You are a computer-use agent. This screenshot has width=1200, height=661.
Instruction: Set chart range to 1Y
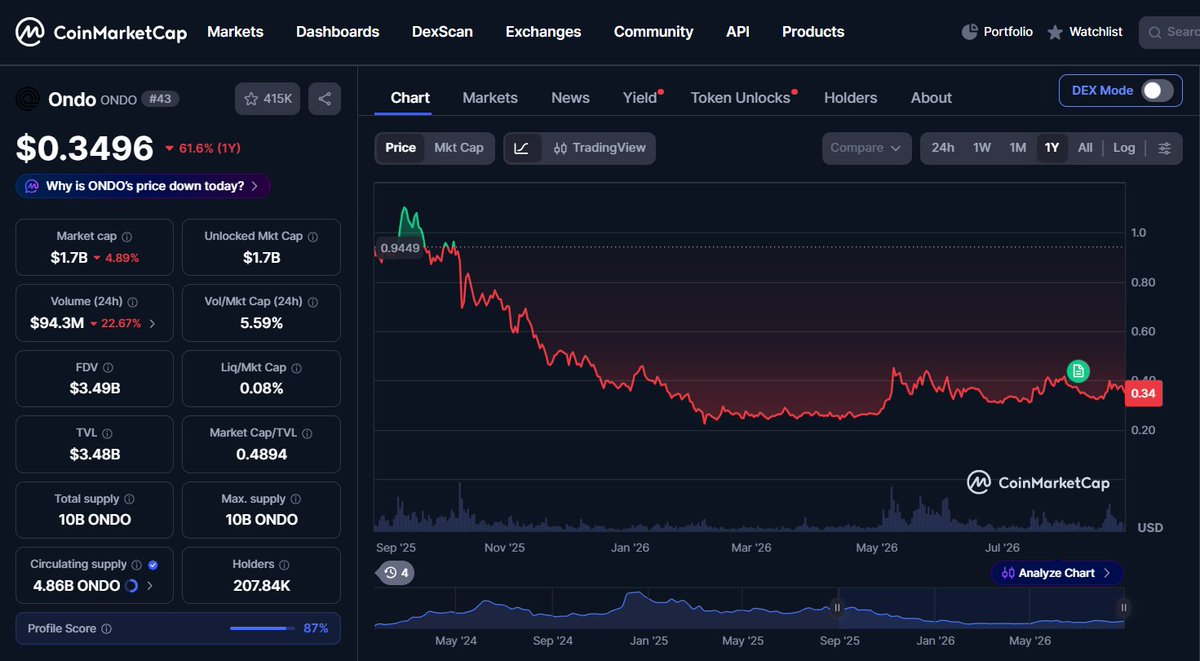1052,148
